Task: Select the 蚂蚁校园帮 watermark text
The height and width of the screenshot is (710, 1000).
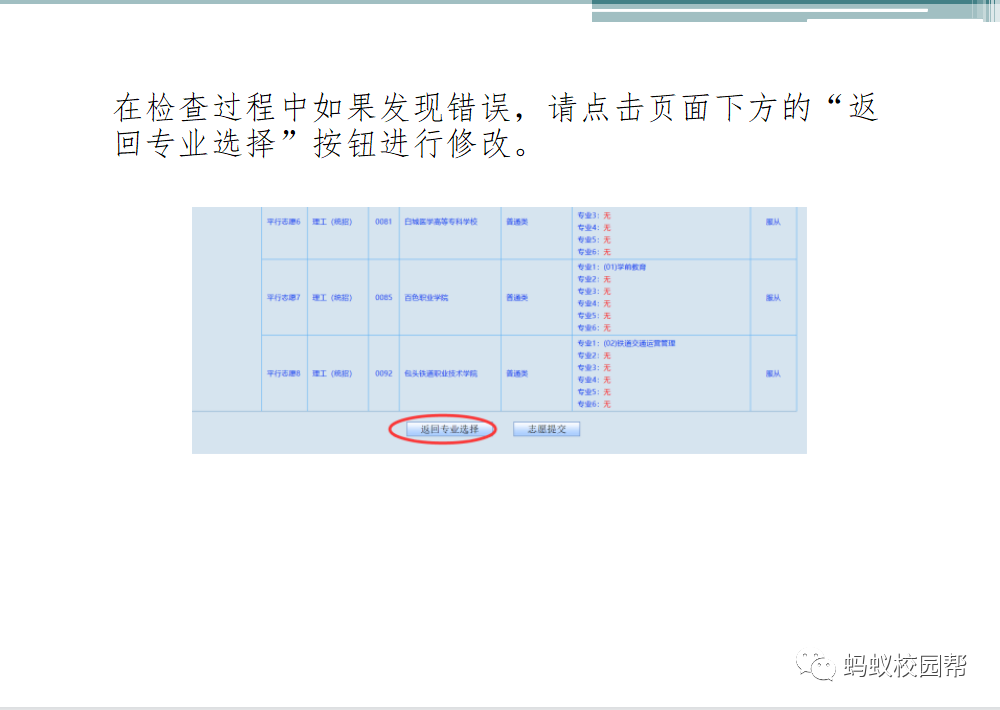Action: coord(904,666)
